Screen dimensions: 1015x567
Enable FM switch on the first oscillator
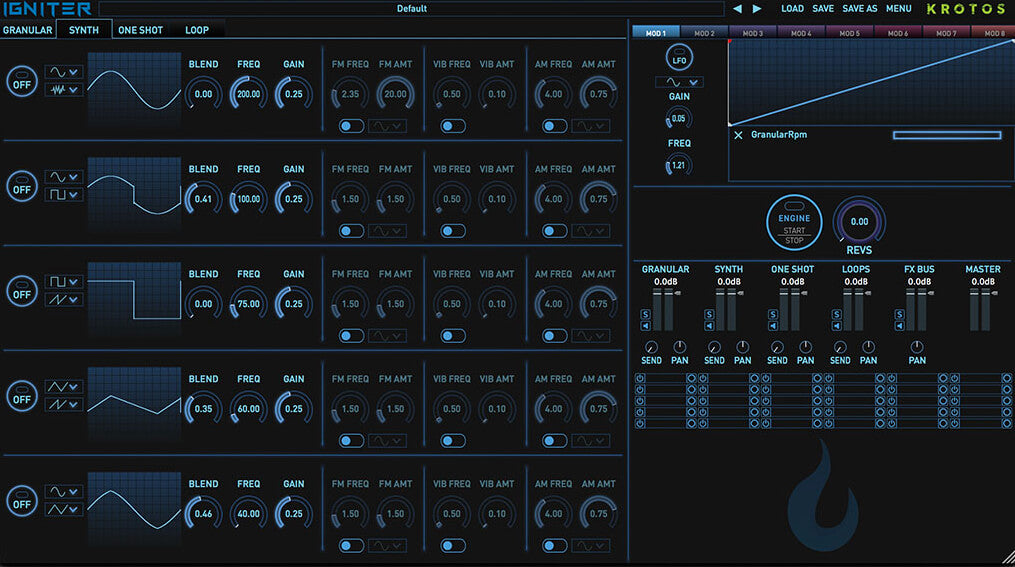tap(351, 126)
